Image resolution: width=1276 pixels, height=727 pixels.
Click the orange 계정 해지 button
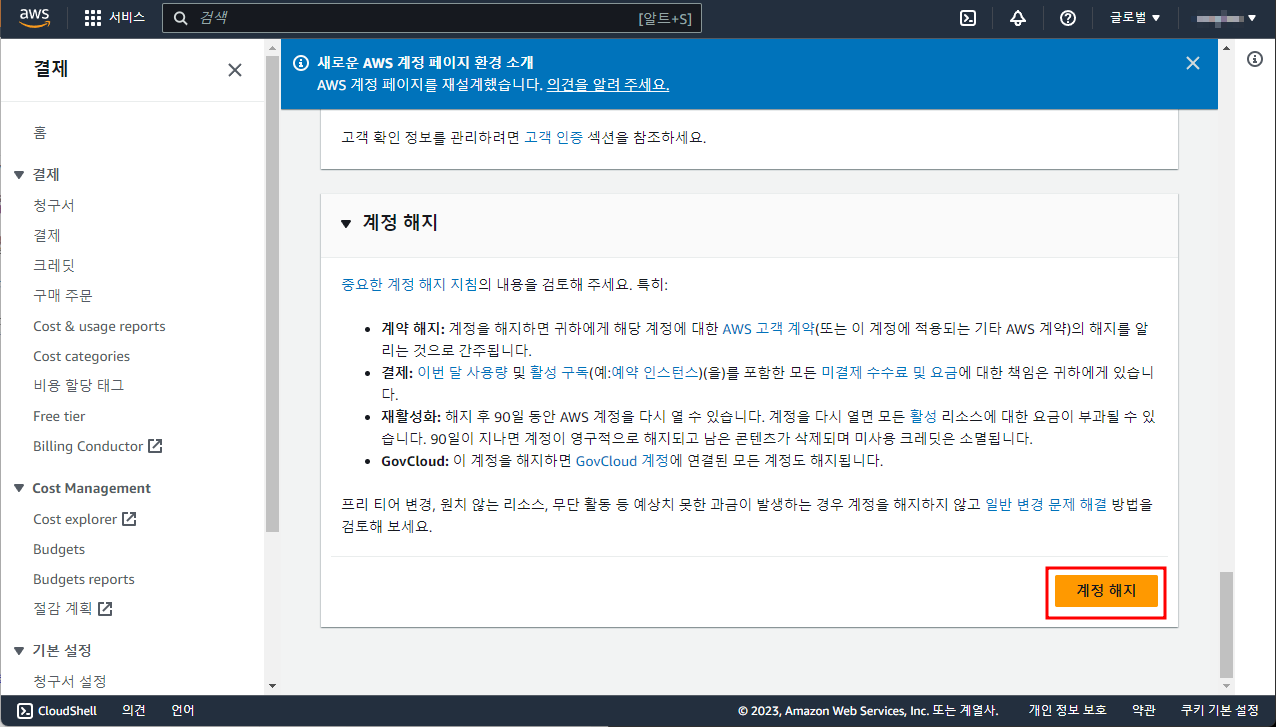1106,591
